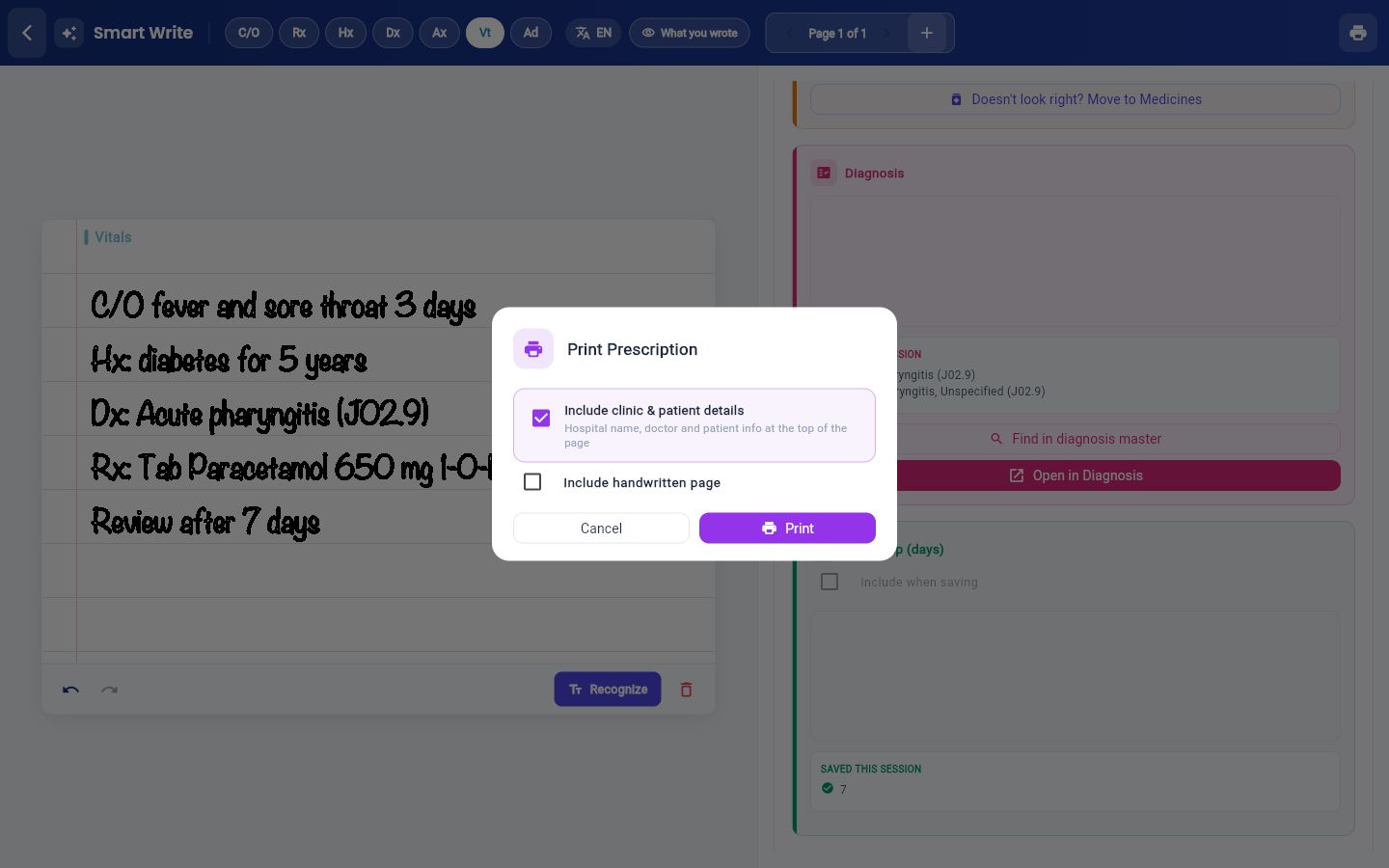Click the green saved checkmark beside 7
This screenshot has width=1389, height=868.
828,788
